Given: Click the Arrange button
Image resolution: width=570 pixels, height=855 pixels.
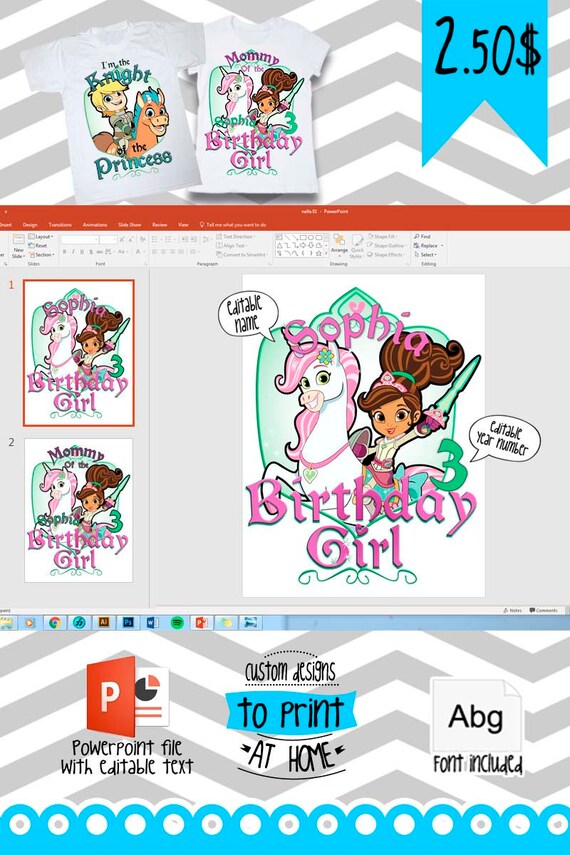Looking at the screenshot, I should coord(339,245).
